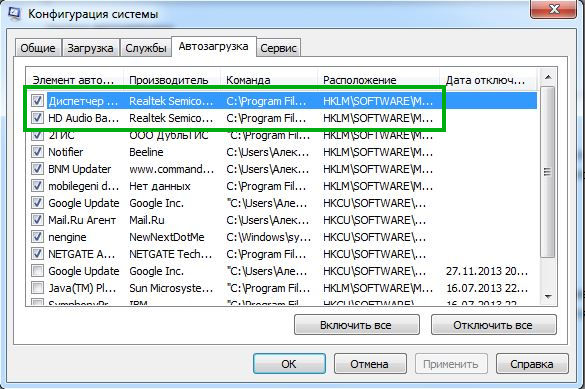Select the 27.11.2013 20... date cell
Screen dimensions: 585x389
click(487, 271)
